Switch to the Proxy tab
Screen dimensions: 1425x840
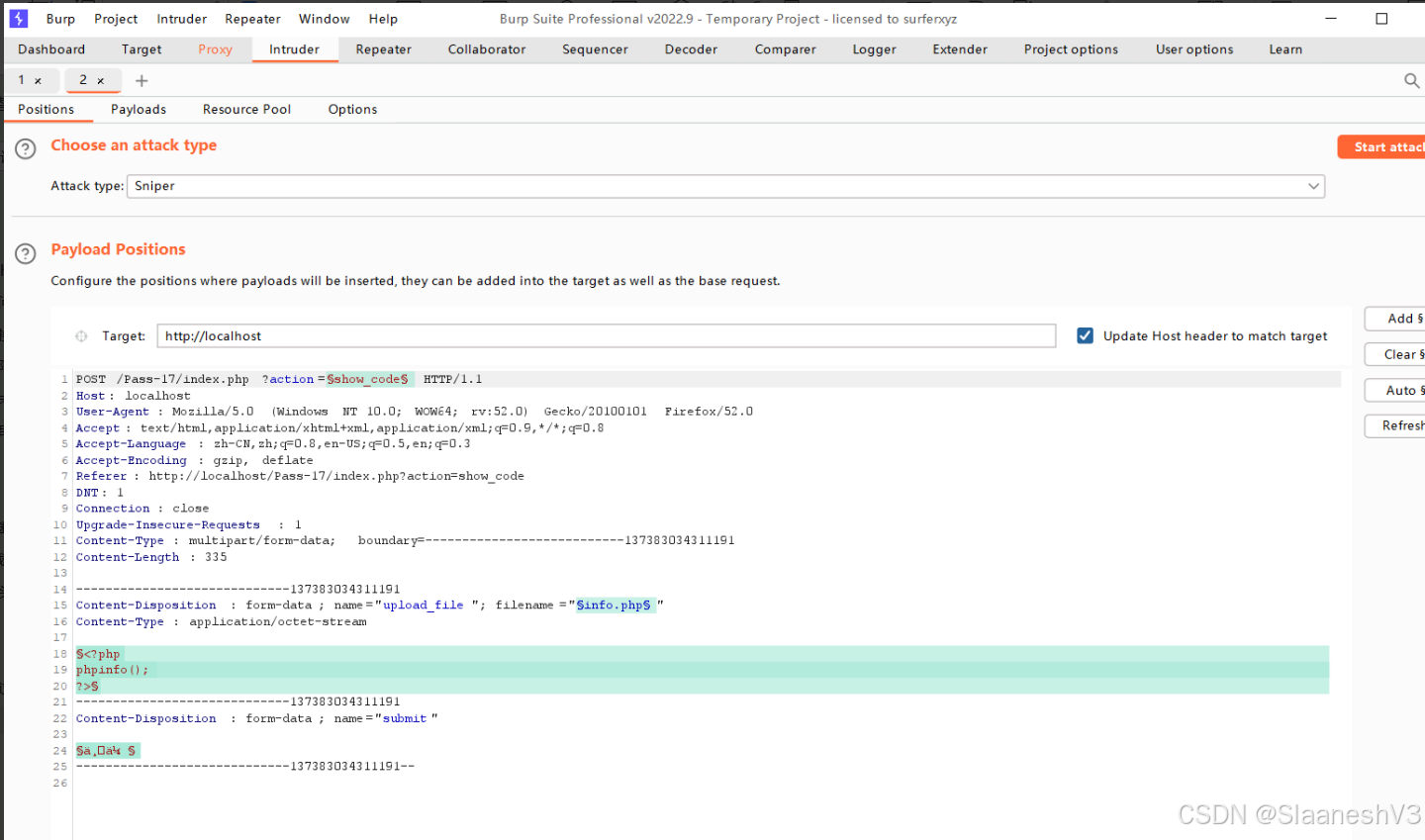[215, 49]
